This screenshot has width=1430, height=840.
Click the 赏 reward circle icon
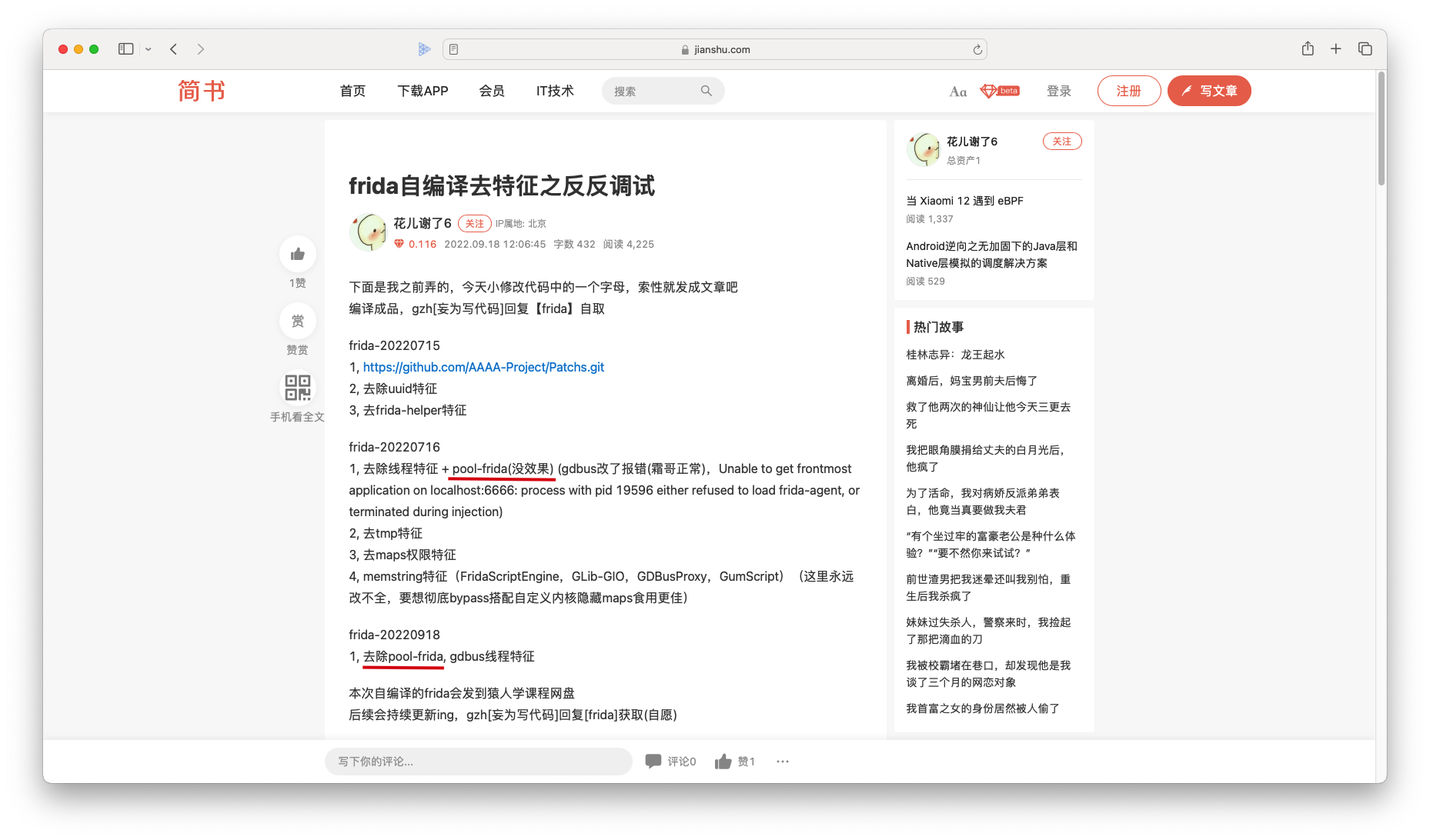[x=298, y=321]
